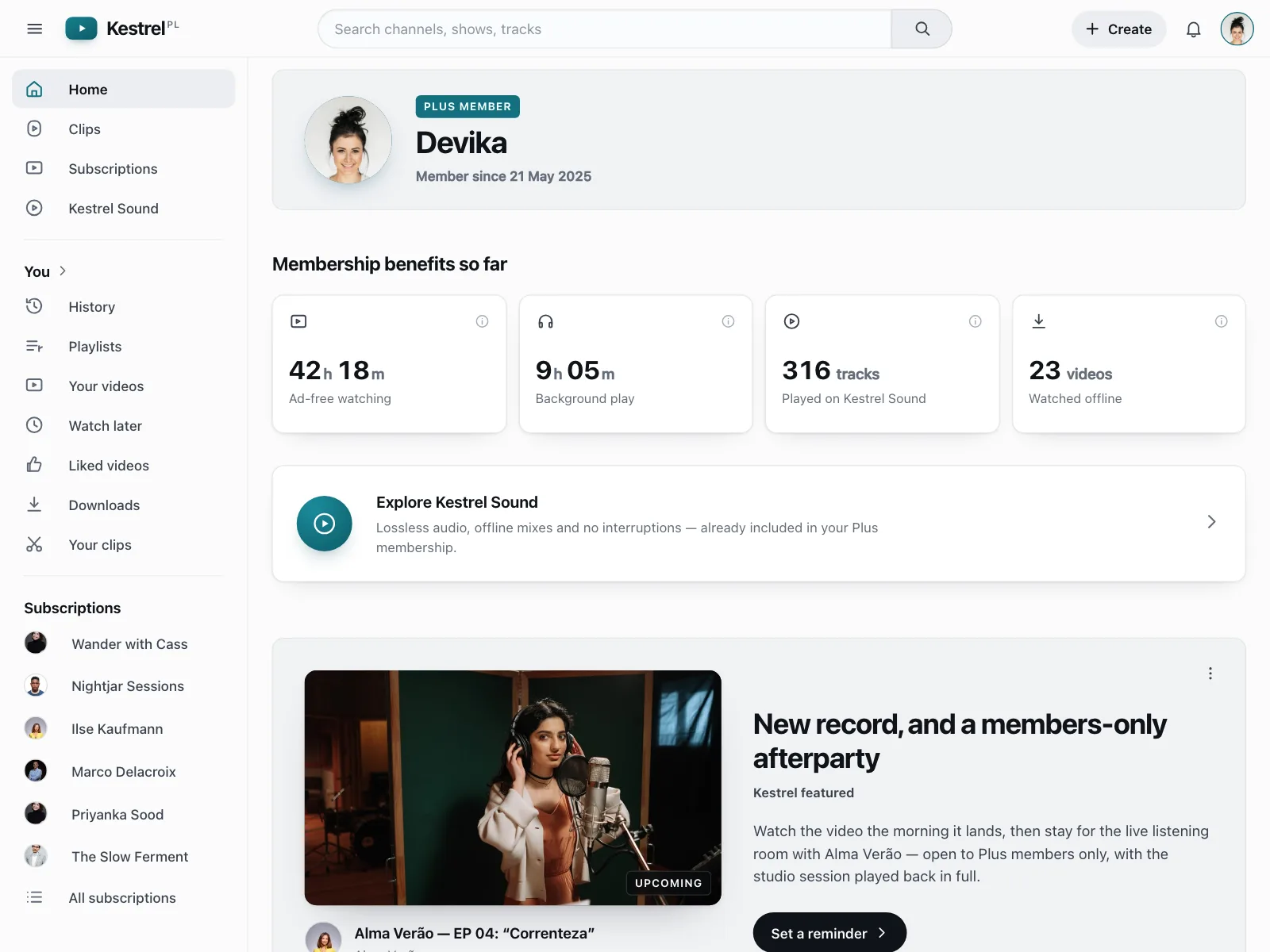Click the All subscriptions list icon
The width and height of the screenshot is (1270, 952).
coord(34,897)
